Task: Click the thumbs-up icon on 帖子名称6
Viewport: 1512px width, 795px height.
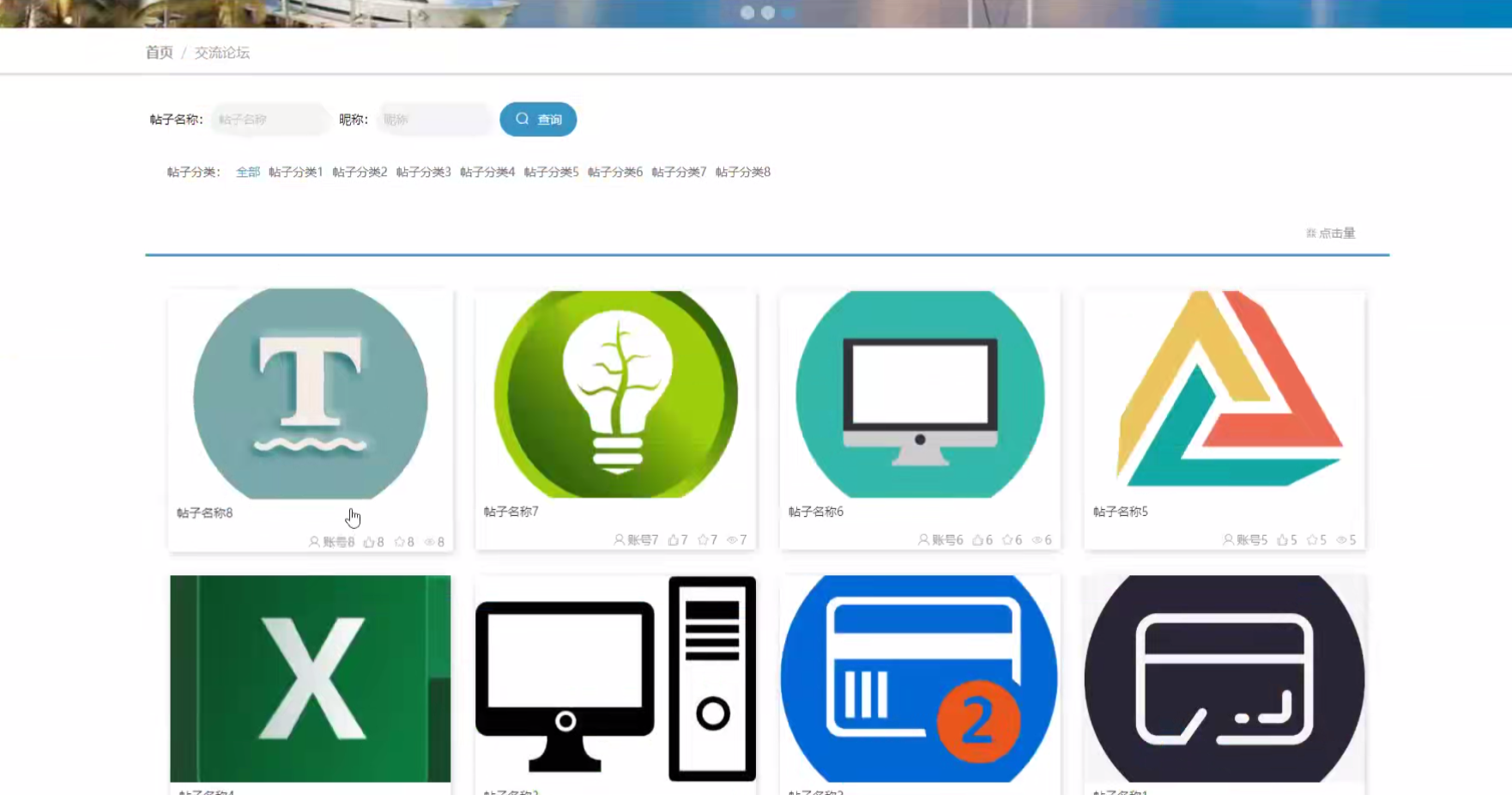Action: pos(978,539)
